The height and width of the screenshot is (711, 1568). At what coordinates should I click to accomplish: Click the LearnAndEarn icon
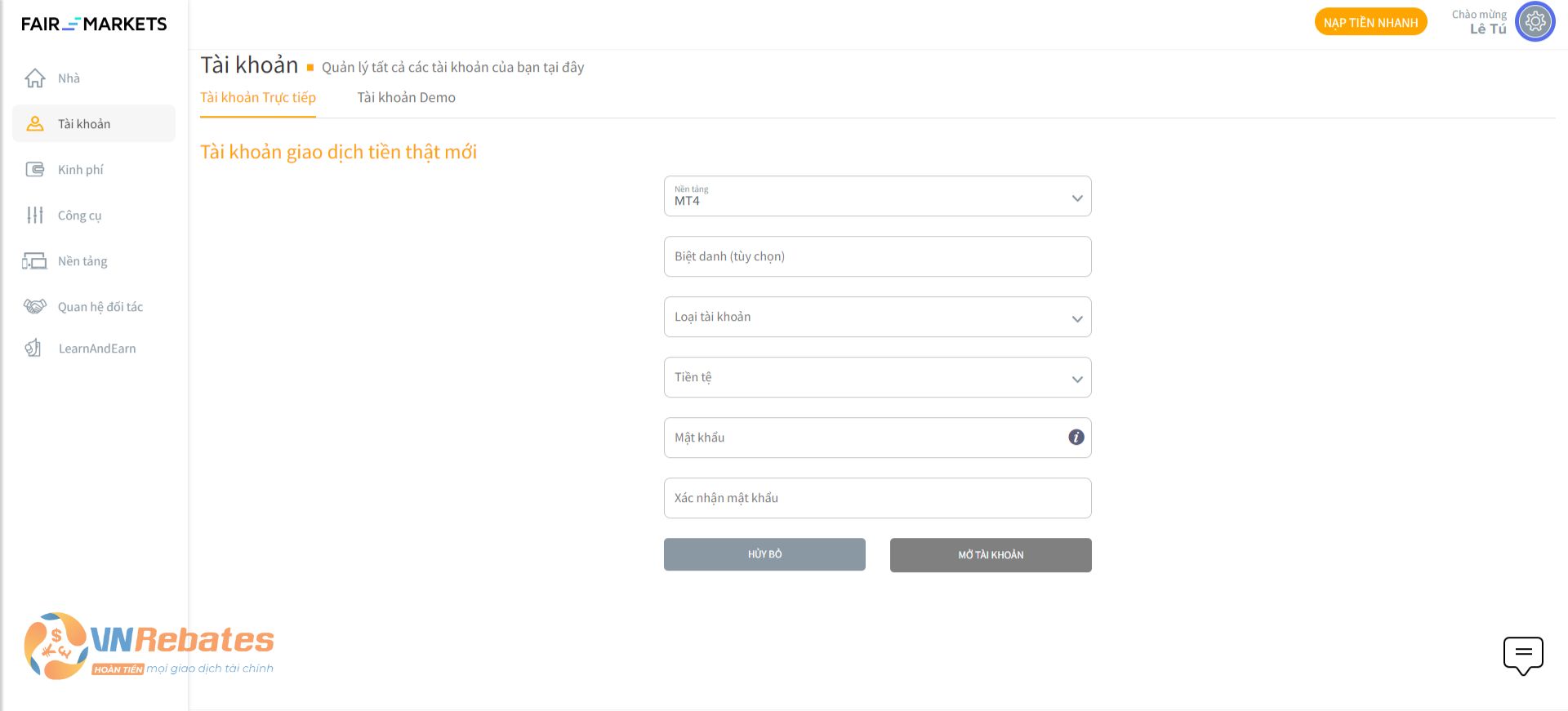33,349
